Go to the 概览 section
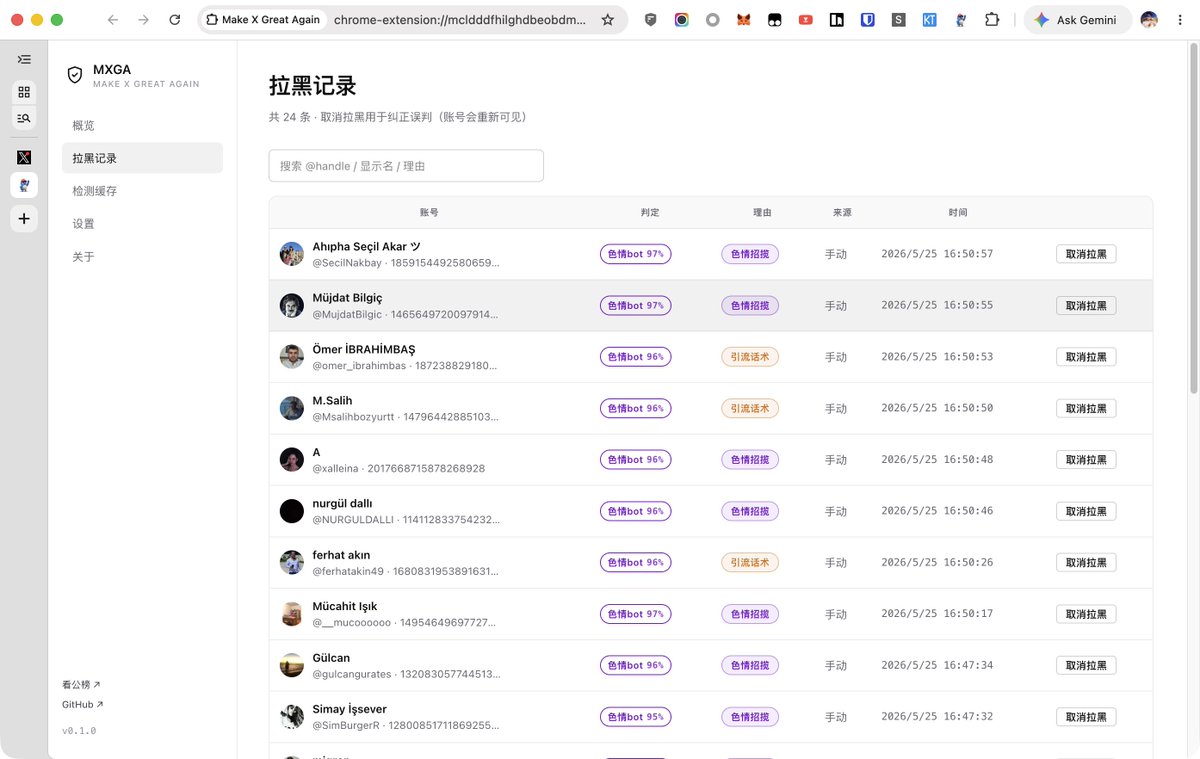 pos(142,125)
